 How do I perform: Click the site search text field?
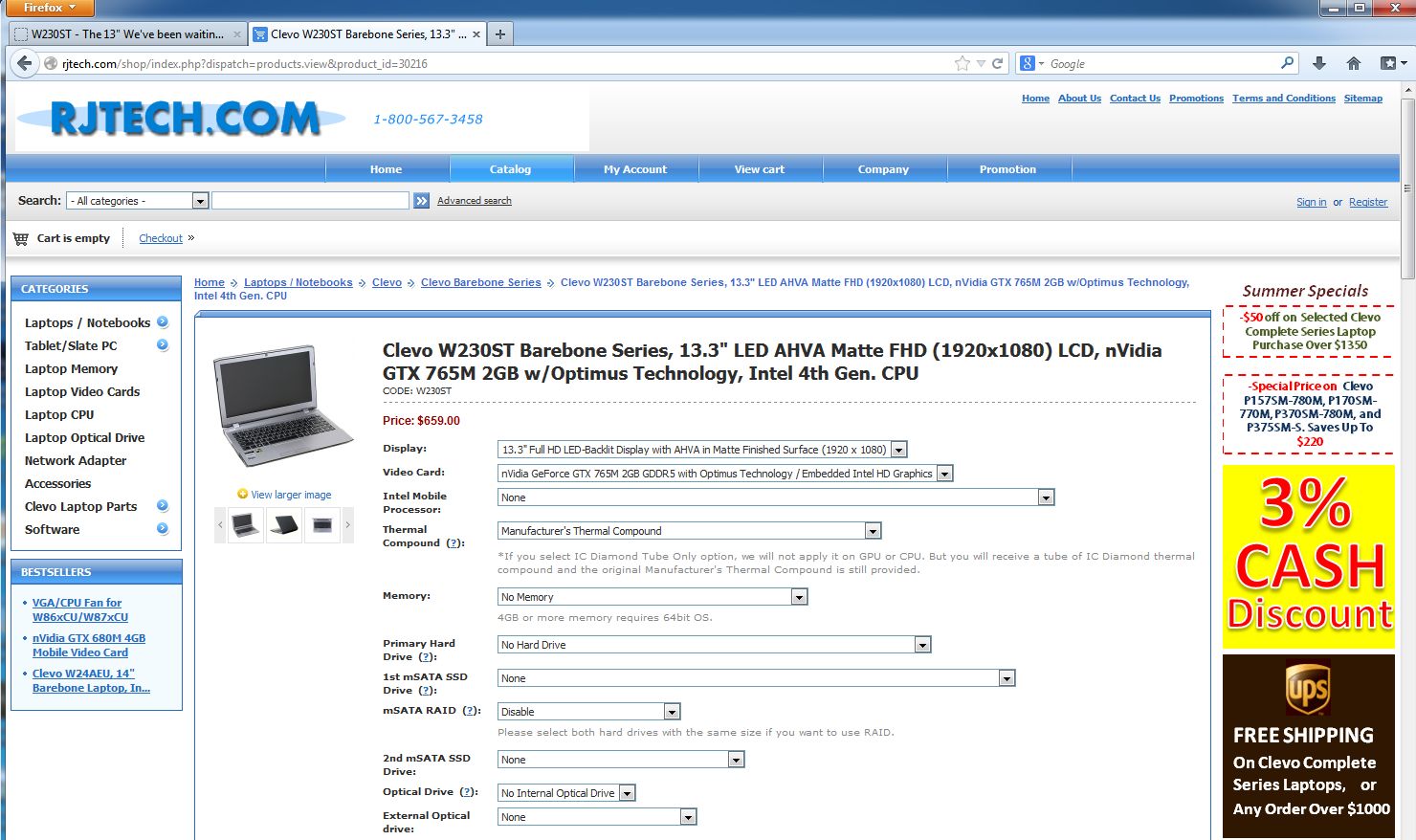[x=310, y=201]
